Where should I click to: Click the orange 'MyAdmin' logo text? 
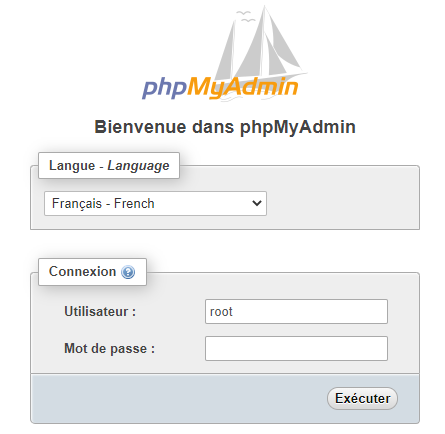point(242,87)
